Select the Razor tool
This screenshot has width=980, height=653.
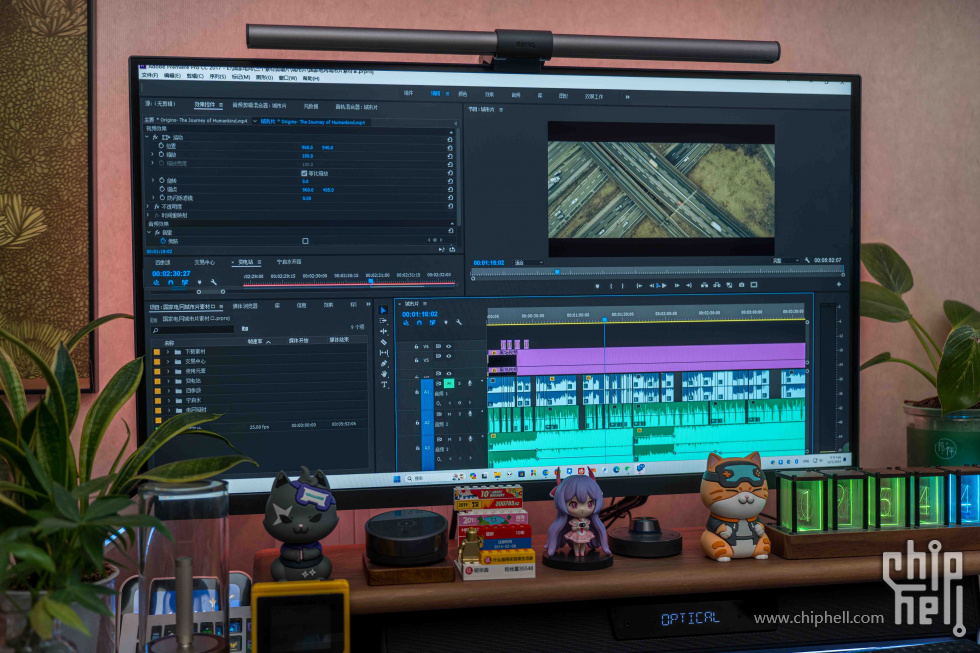[x=383, y=342]
